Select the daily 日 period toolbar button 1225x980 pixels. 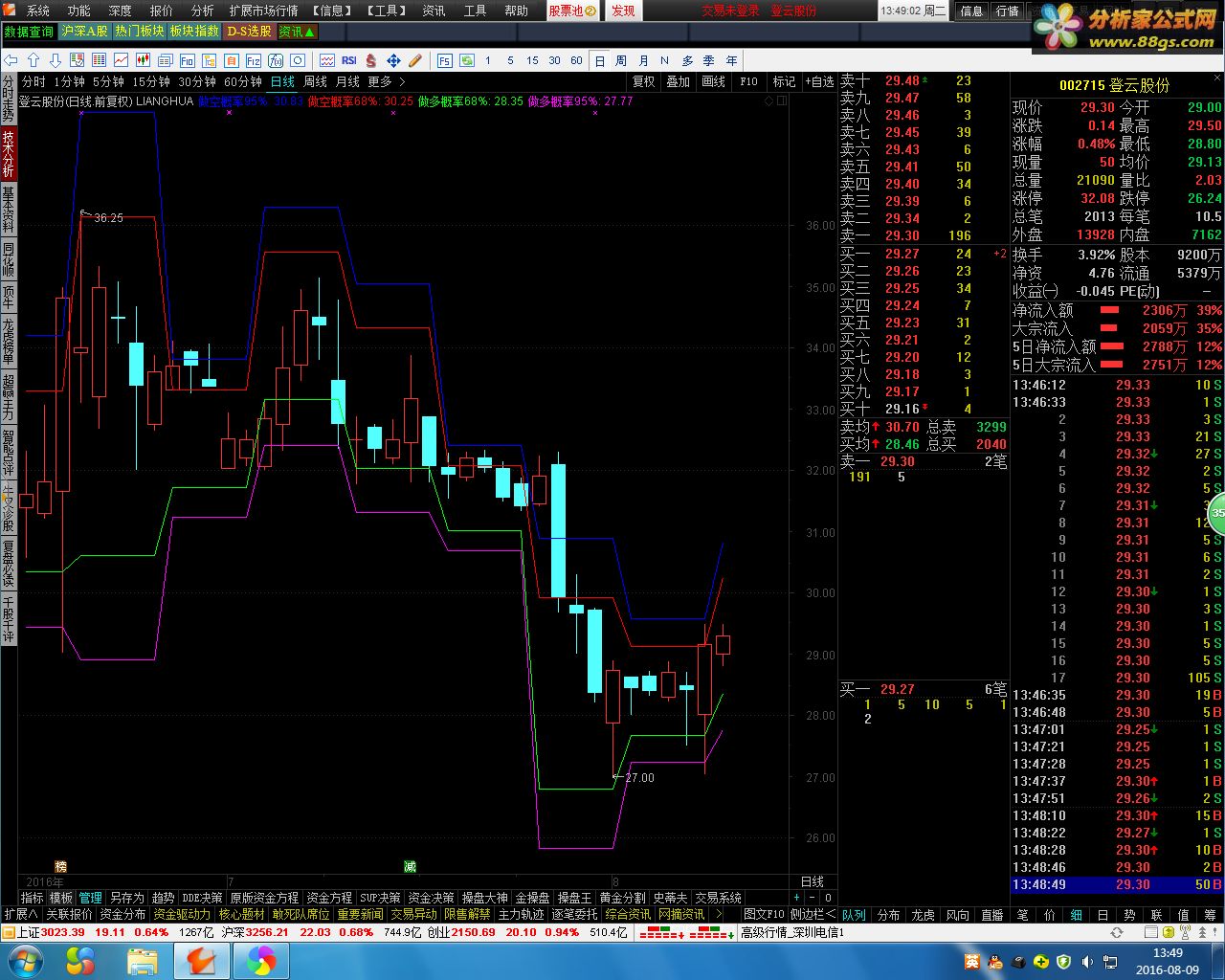click(x=599, y=60)
